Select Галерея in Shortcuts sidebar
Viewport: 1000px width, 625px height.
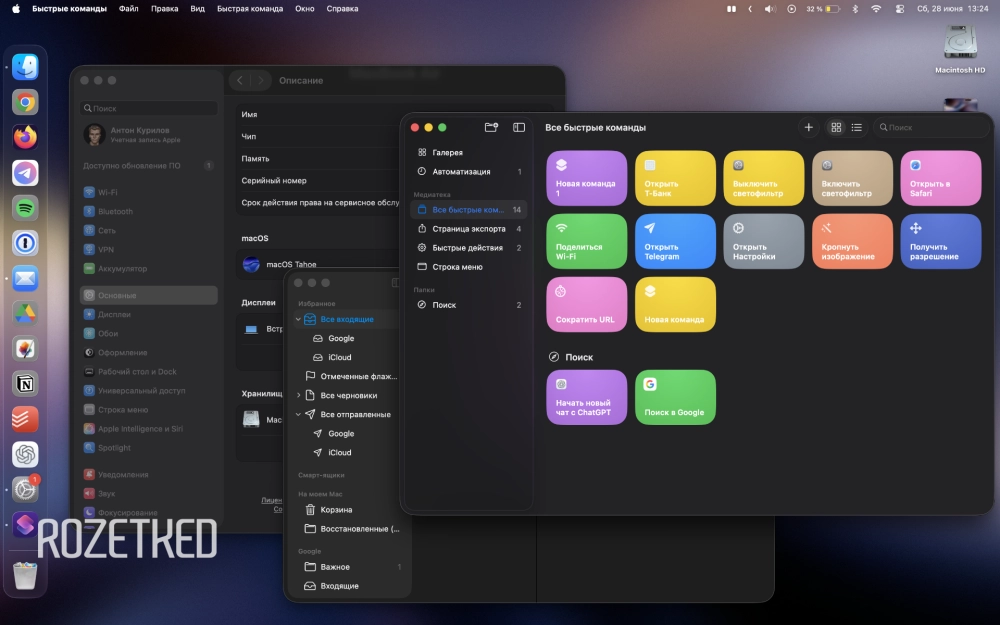click(469, 152)
